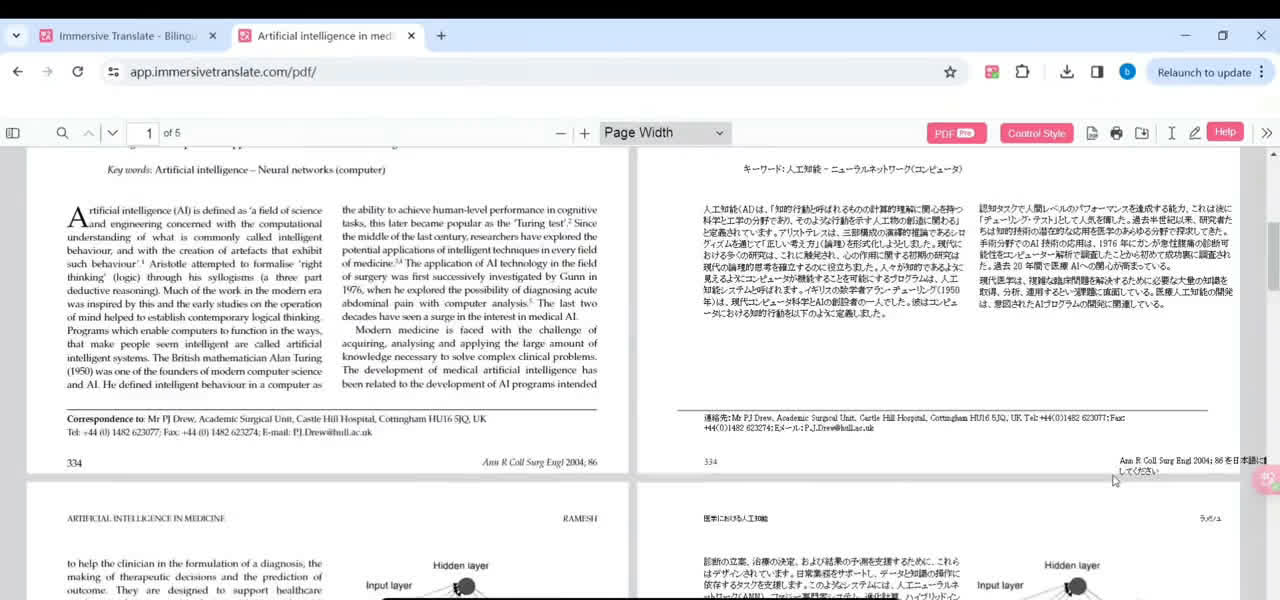1280x600 pixels.
Task: Open the tab search dropdown
Action: (x=16, y=36)
